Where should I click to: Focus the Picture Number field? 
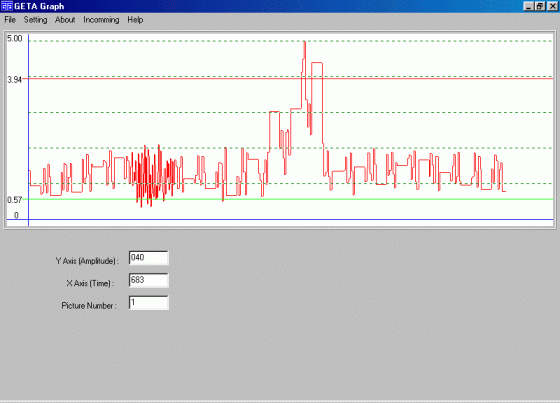click(149, 303)
